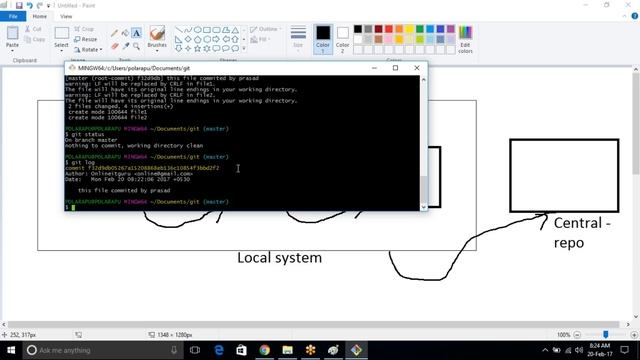640x360 pixels.
Task: Open the Git Bash taskbar icon
Action: pos(356,350)
